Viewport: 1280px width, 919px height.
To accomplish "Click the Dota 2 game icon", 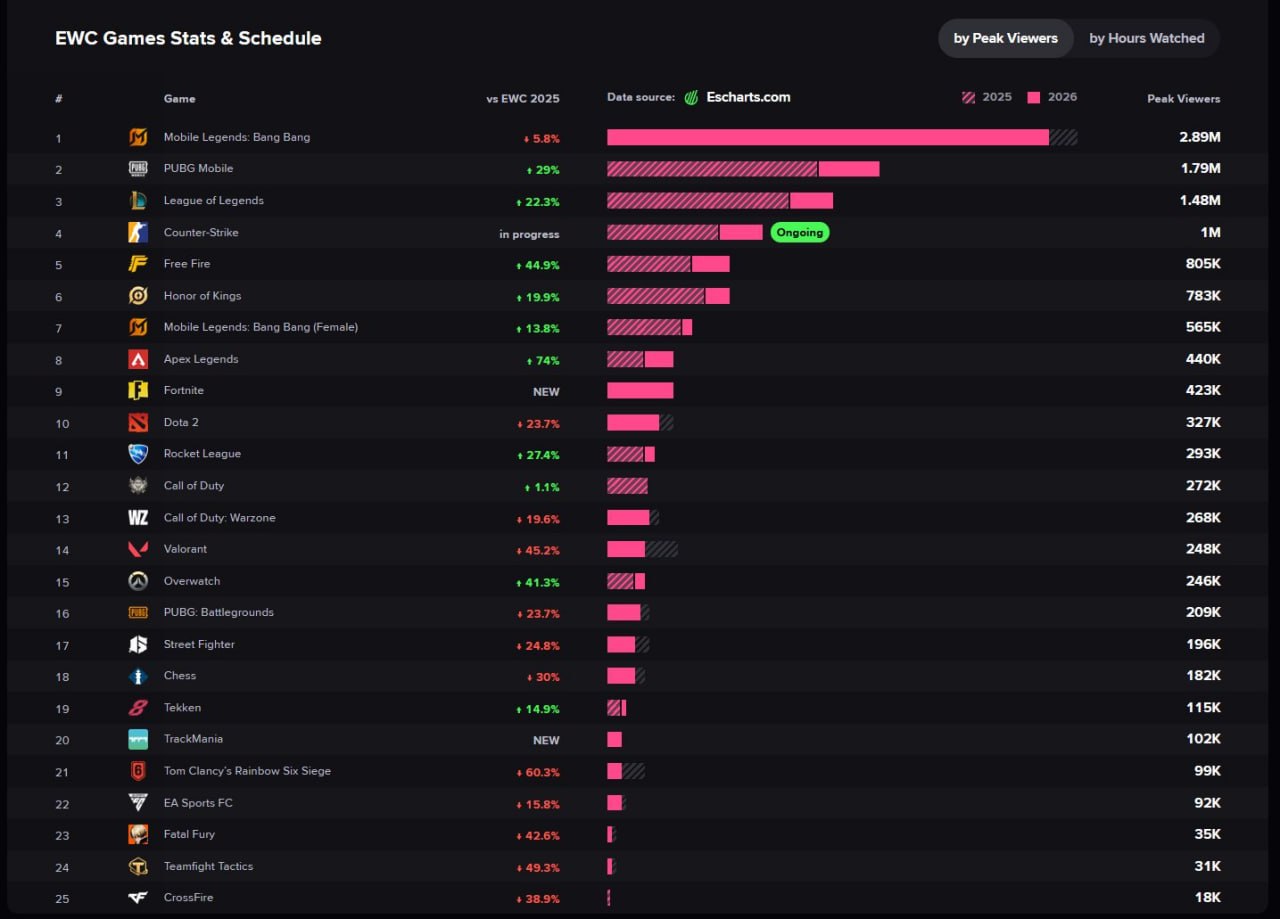I will point(138,423).
